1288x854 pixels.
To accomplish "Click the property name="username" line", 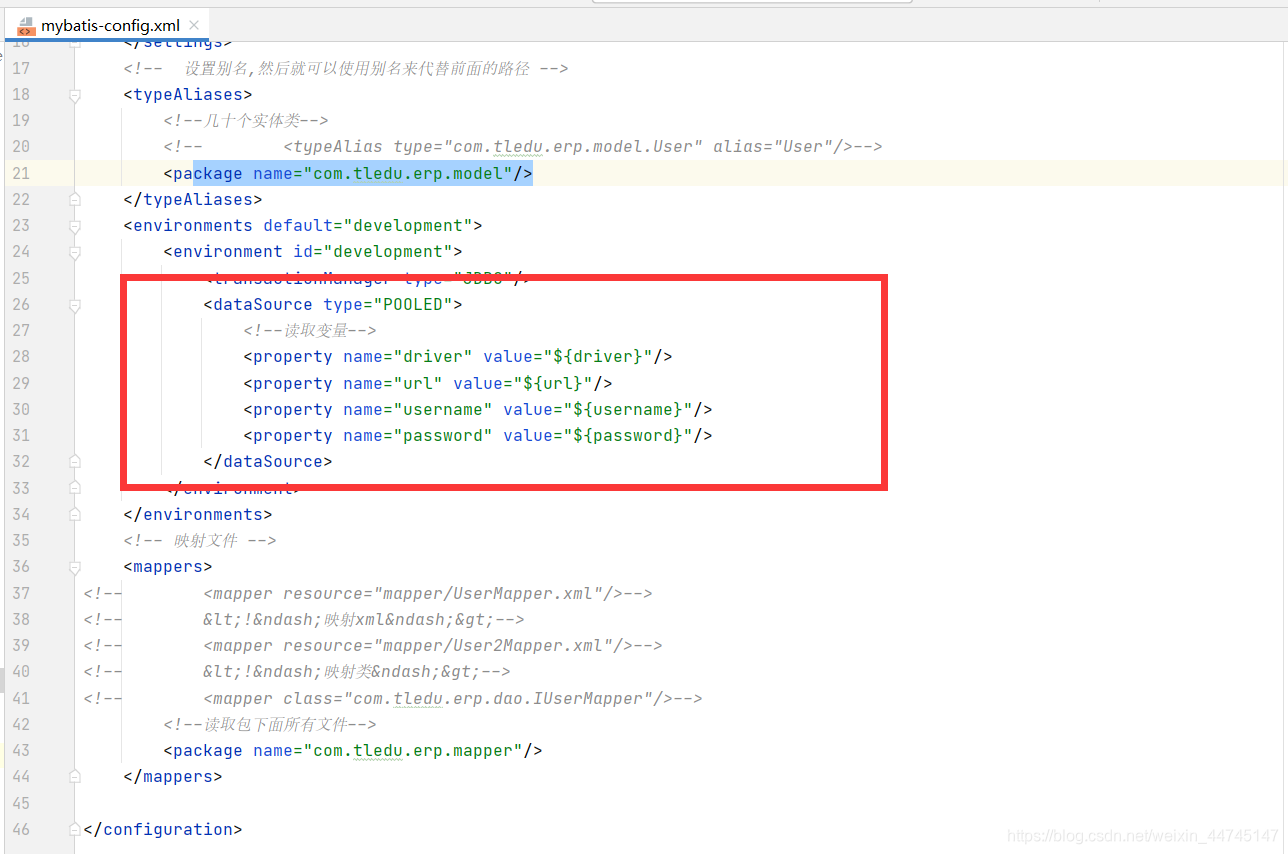I will point(478,409).
